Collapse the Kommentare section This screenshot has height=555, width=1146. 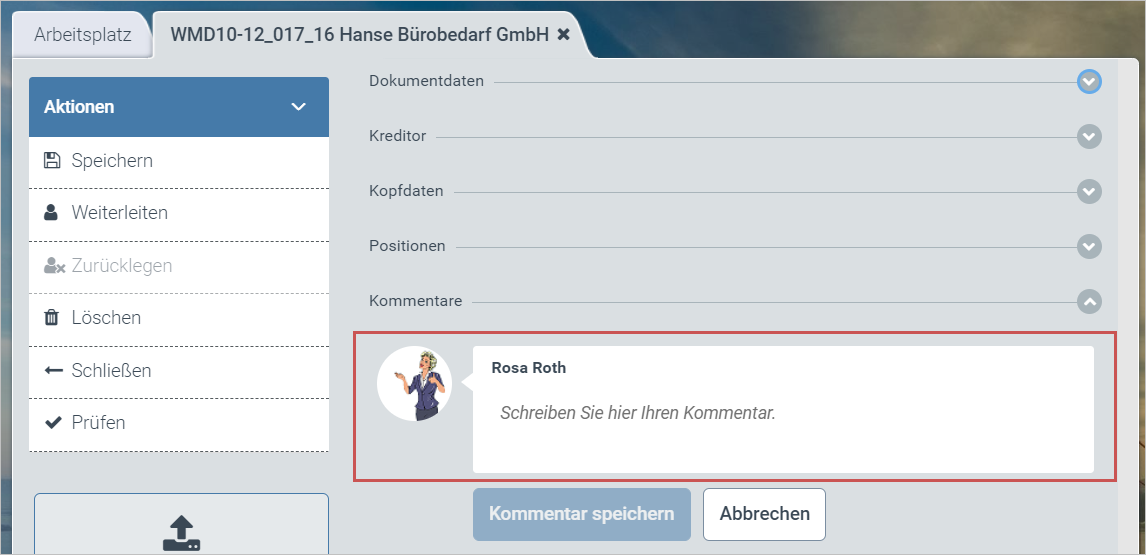pyautogui.click(x=1089, y=301)
